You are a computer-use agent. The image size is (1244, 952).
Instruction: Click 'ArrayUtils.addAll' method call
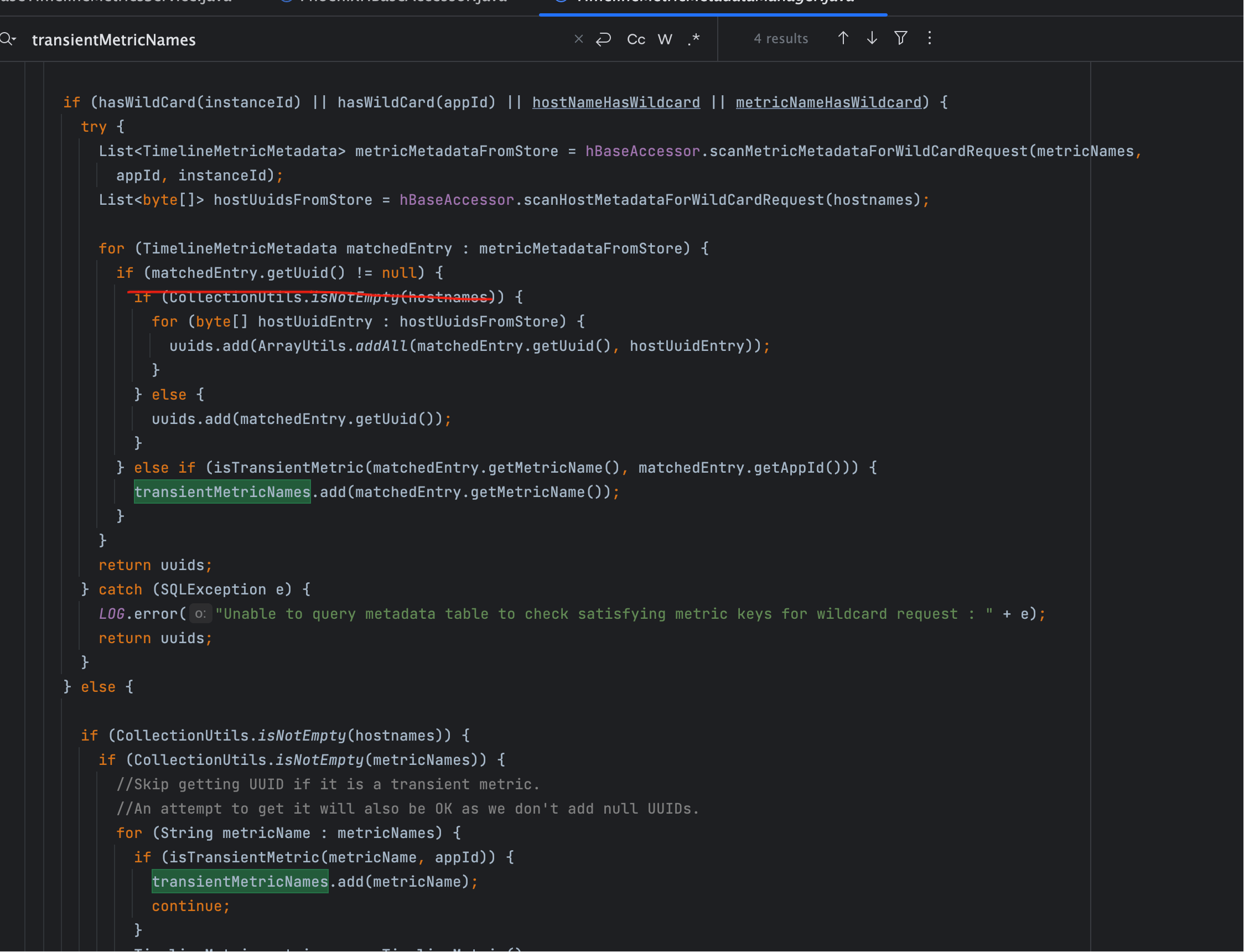[x=333, y=346]
